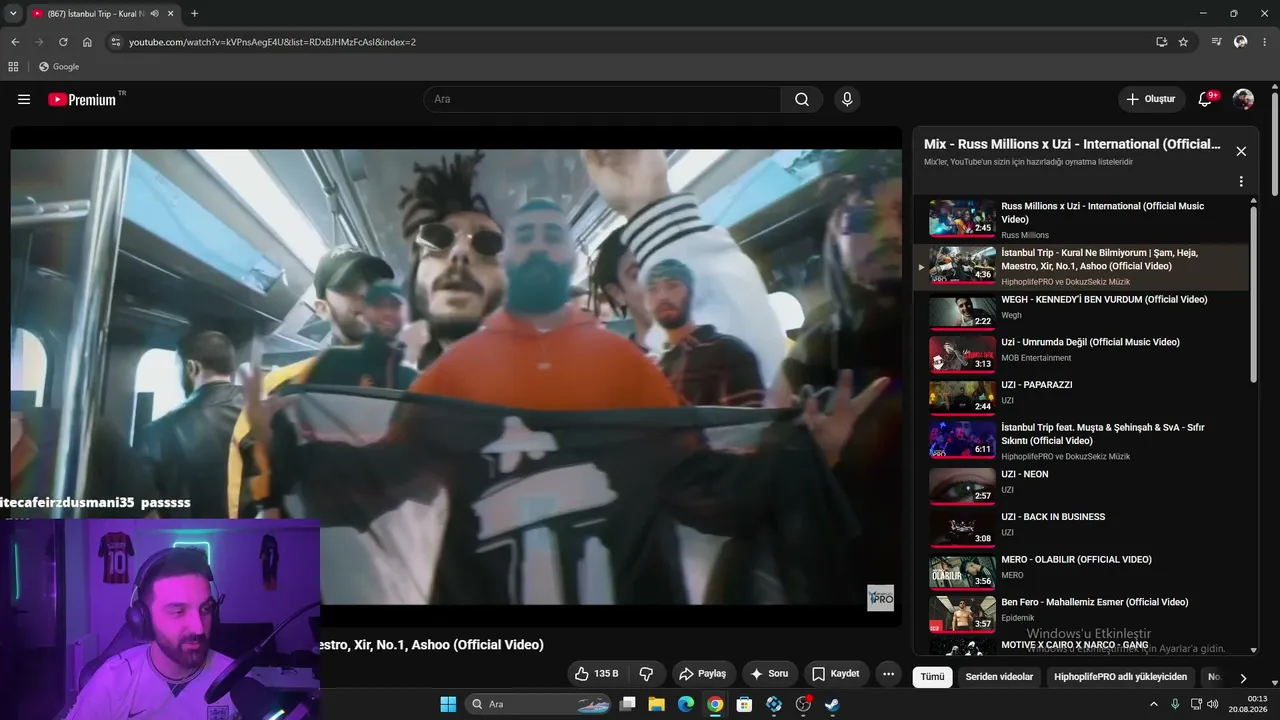The image size is (1280, 720).
Task: Select the Tümü filter chip
Action: pos(932,677)
